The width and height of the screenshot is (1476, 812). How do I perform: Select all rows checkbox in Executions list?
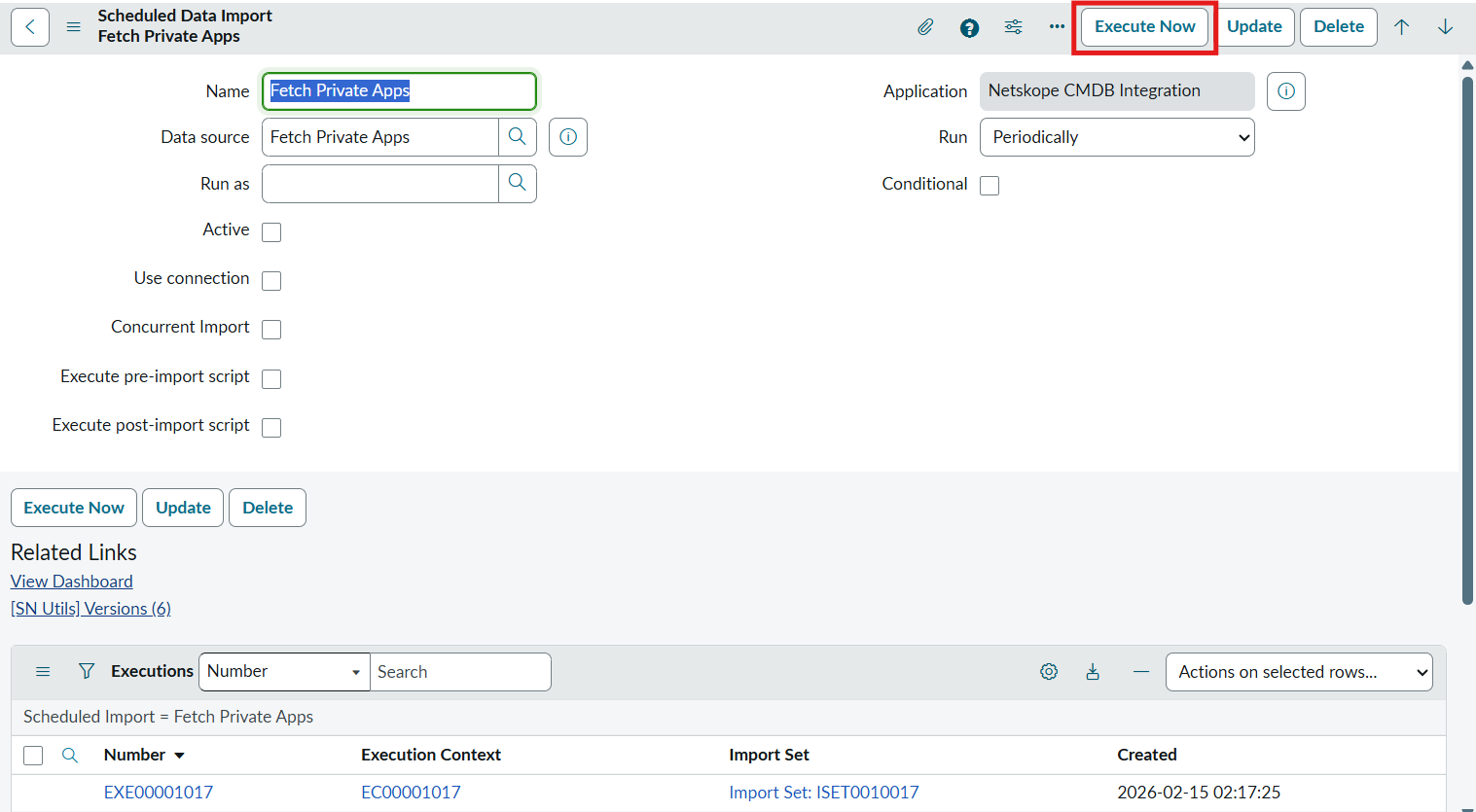[x=33, y=756]
